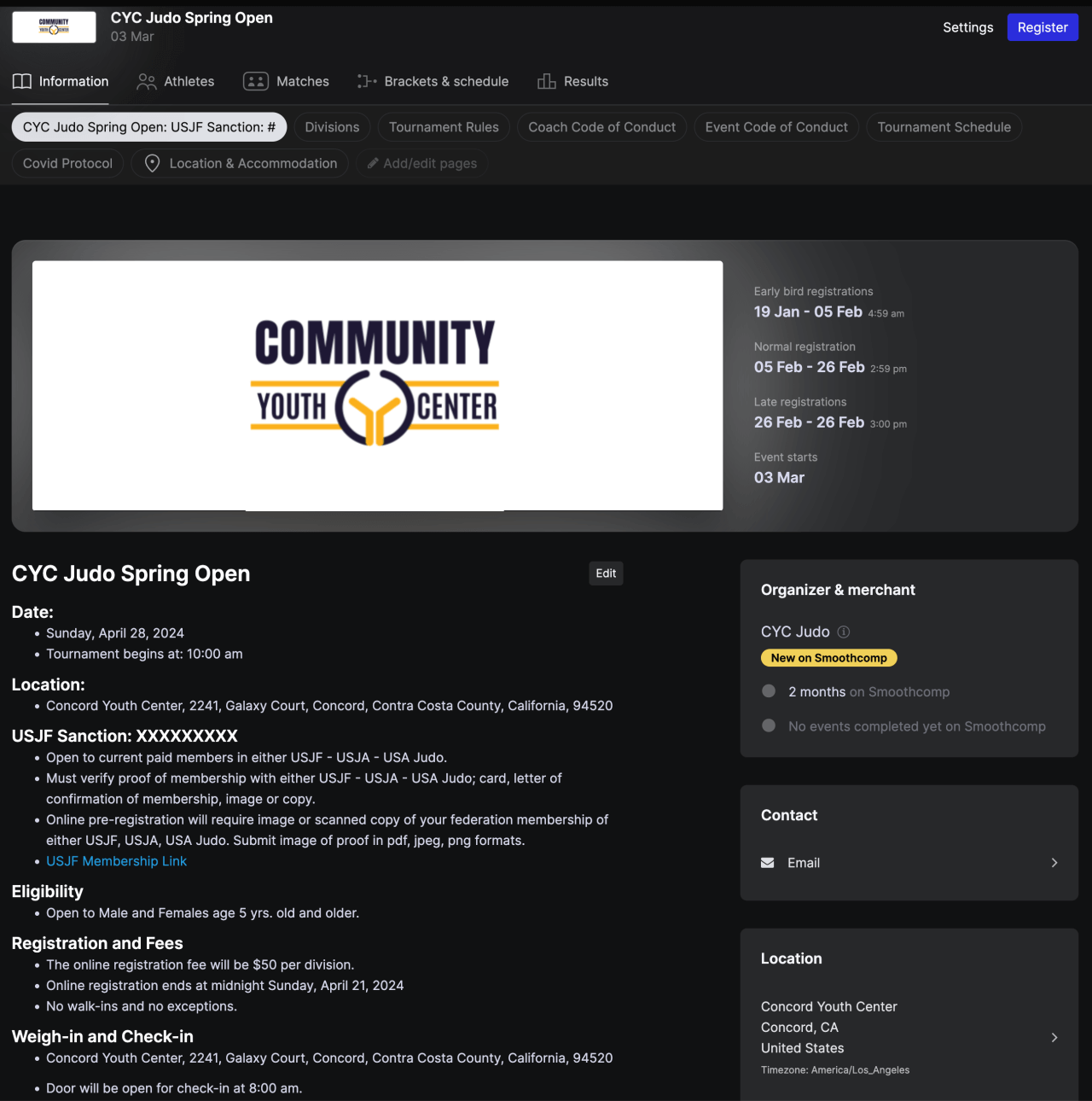
Task: Switch to the Matches tab
Action: tap(286, 82)
